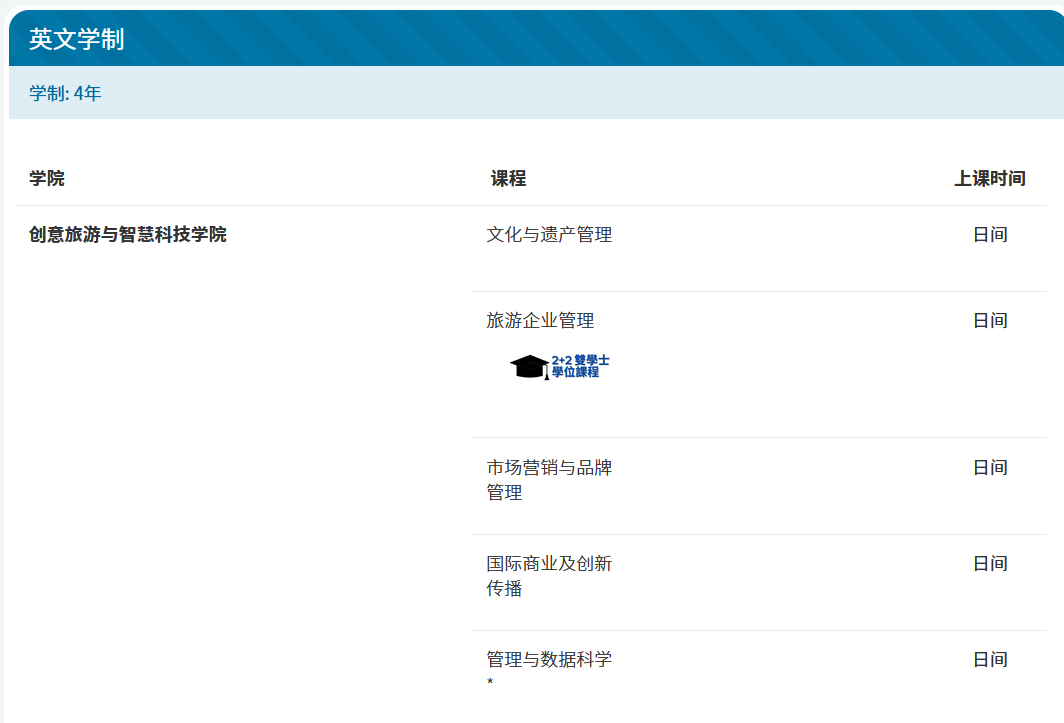Click 日间 in the 国际商业及创新传播 row
Screen dimensions: 1064x723
click(x=990, y=564)
